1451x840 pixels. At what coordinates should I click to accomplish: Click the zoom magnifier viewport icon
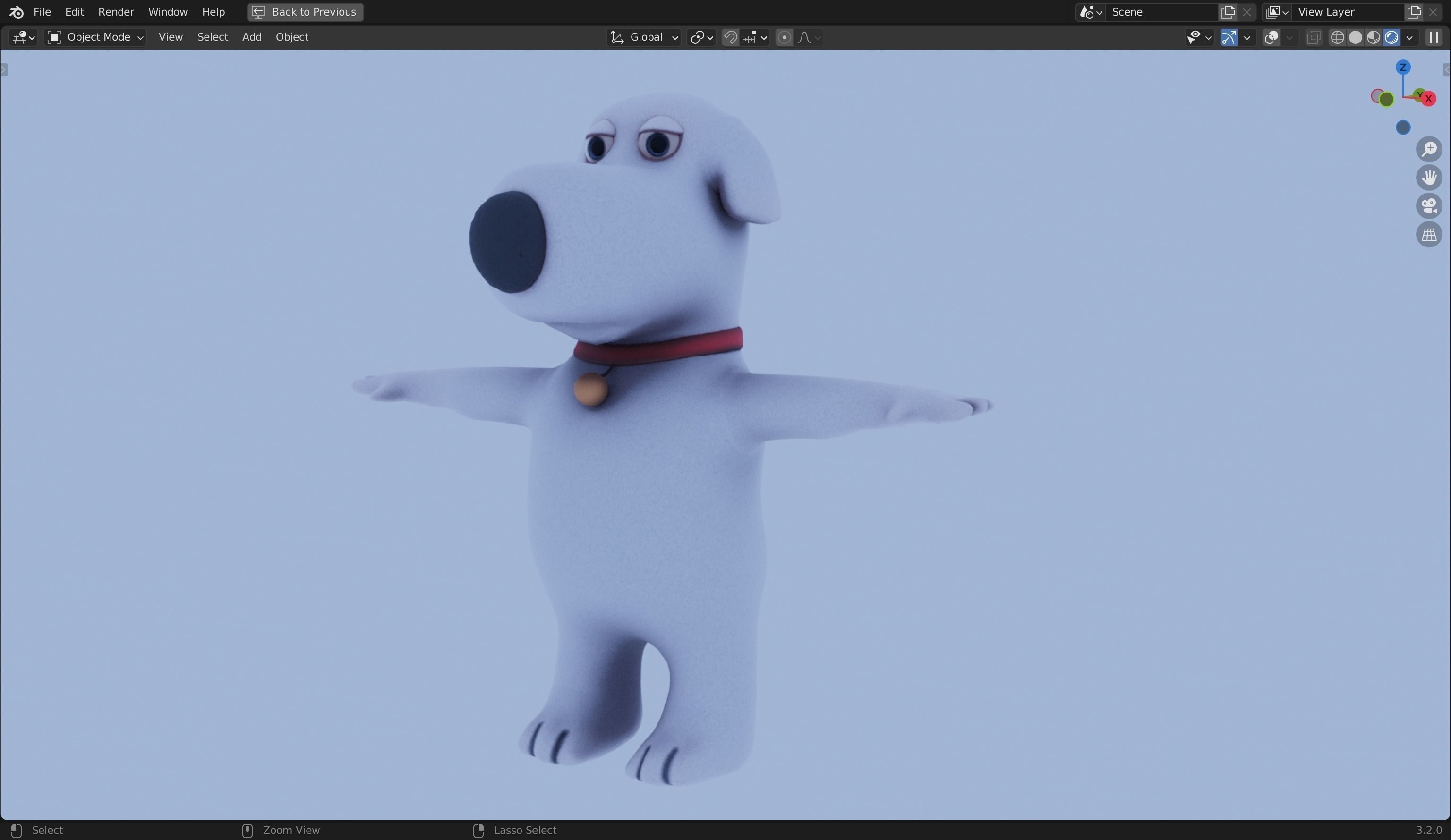pos(1429,149)
